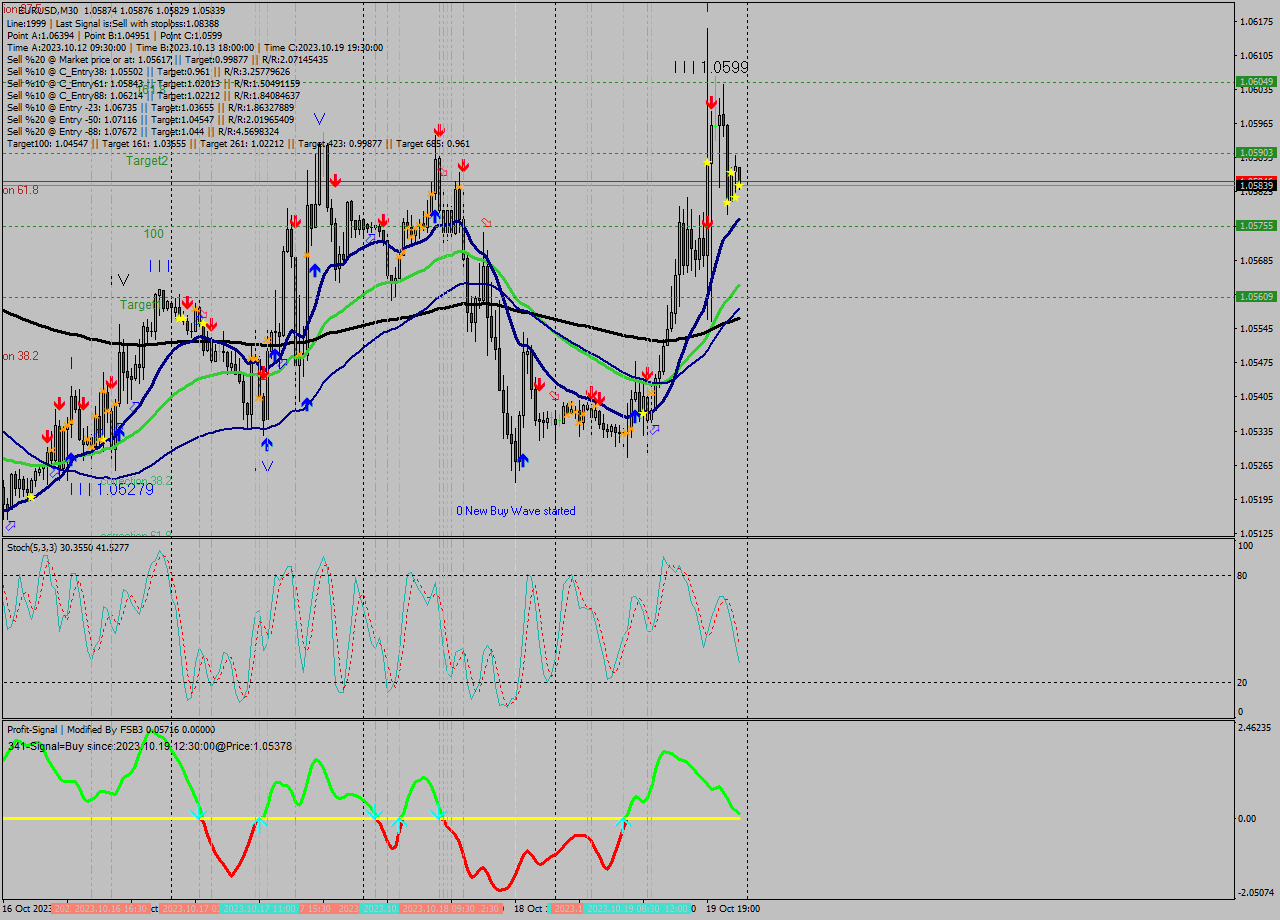This screenshot has height=920, width=1280.
Task: Select the blue 'I I I 1.05279' wave label
Action: point(112,489)
